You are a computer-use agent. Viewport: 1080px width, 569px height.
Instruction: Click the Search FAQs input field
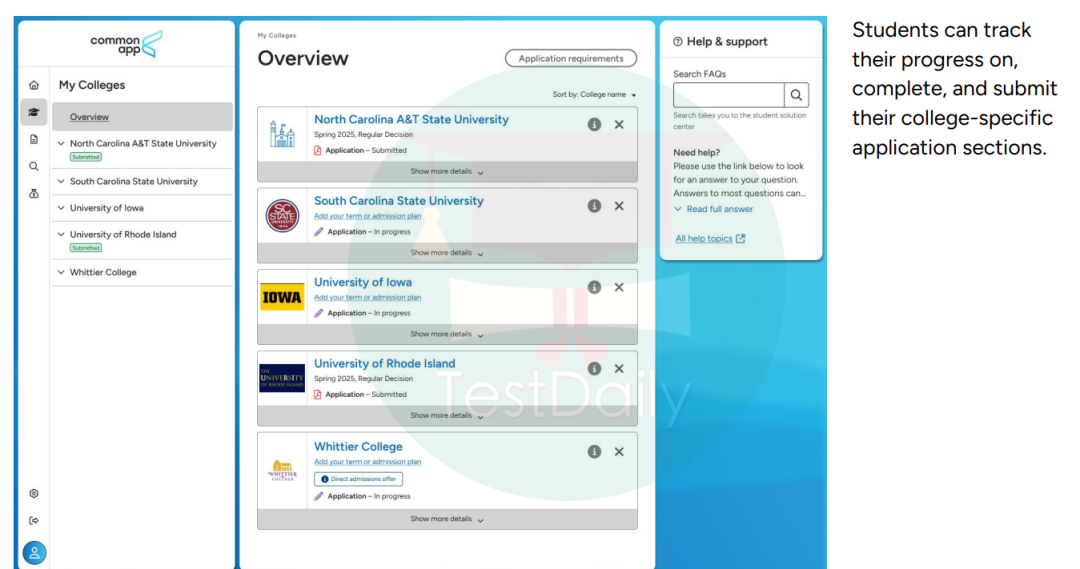(729, 95)
